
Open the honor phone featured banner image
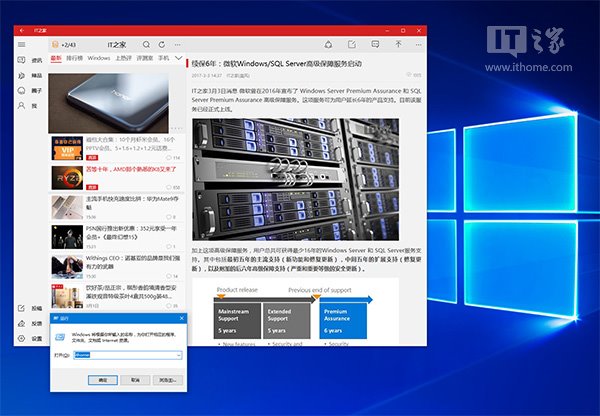[108, 103]
